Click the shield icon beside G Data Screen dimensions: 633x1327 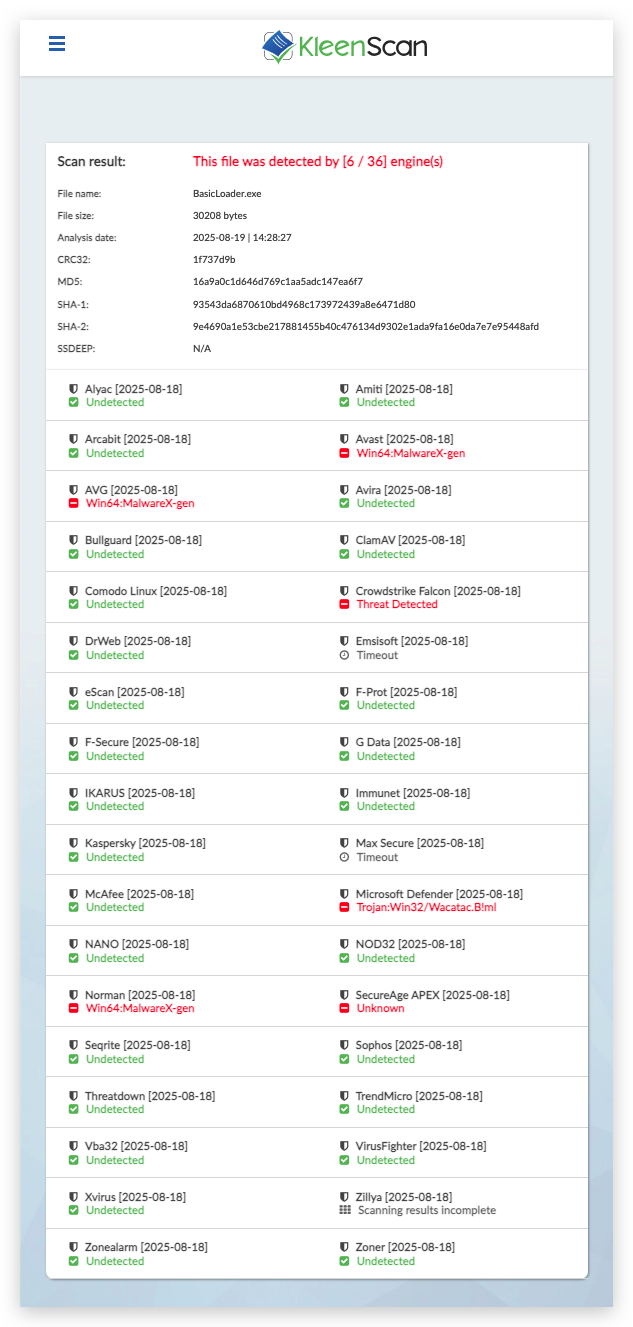coord(344,742)
